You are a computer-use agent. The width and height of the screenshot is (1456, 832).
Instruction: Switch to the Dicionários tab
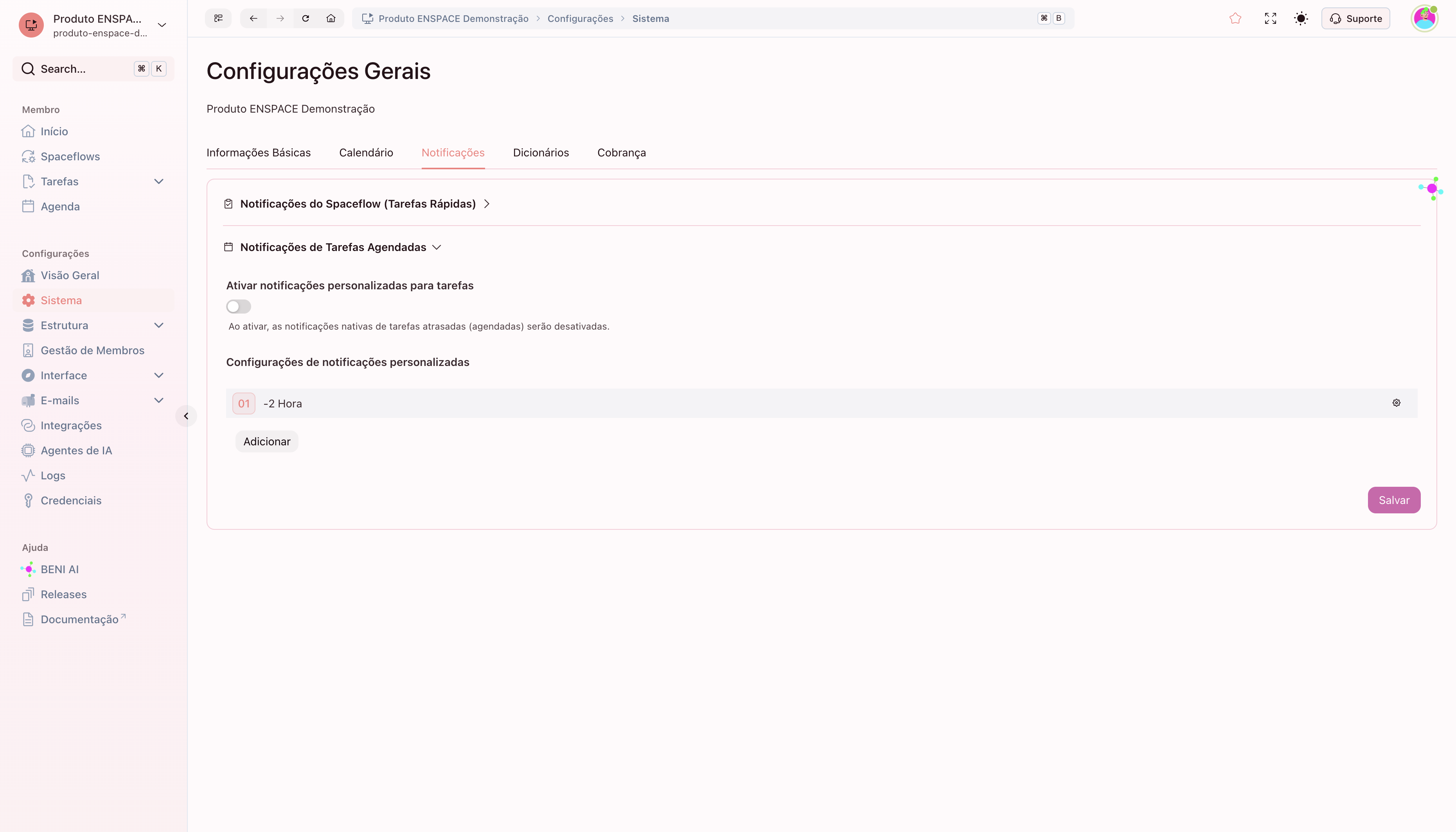coord(541,152)
